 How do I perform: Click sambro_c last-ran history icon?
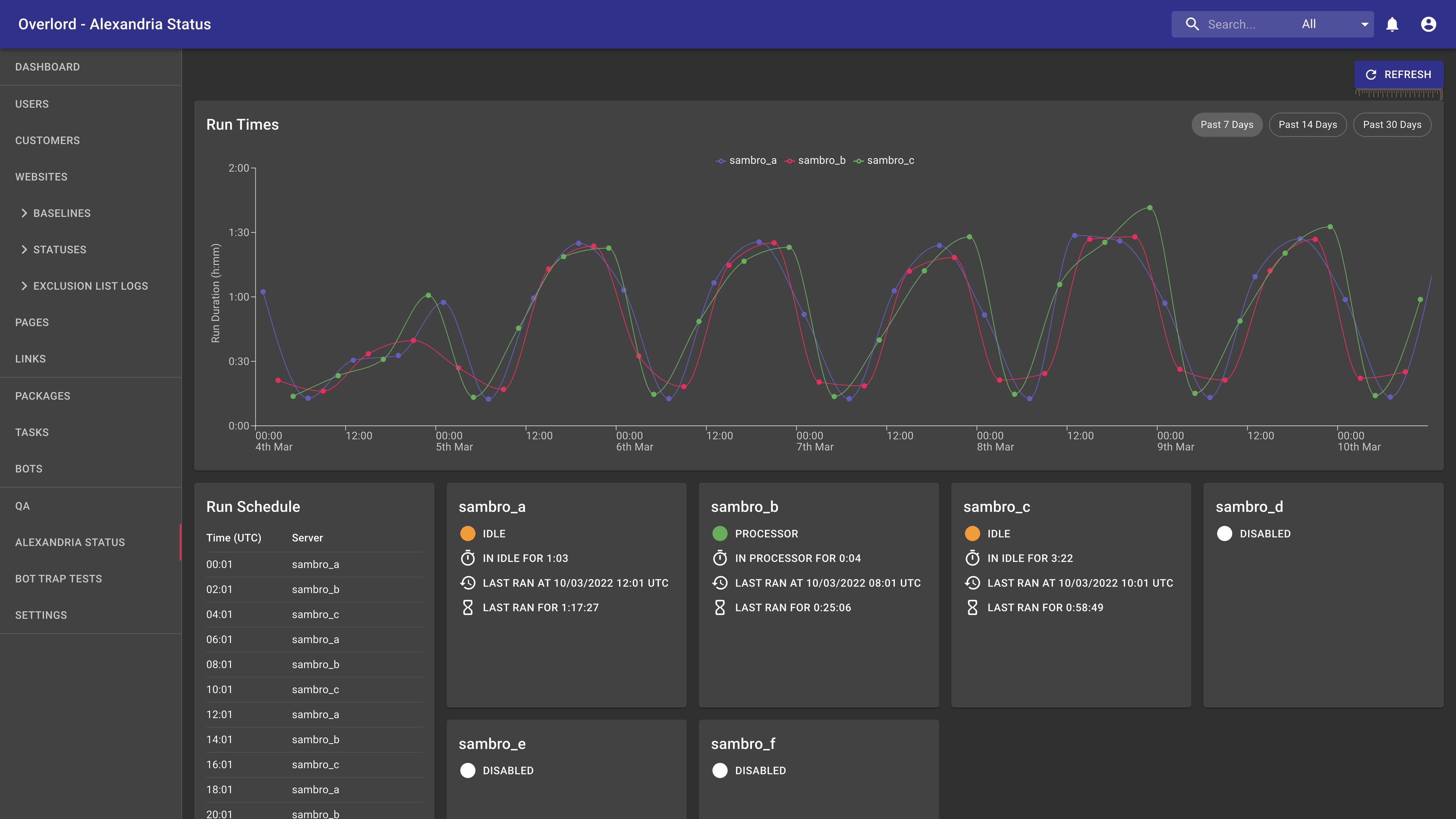point(972,583)
